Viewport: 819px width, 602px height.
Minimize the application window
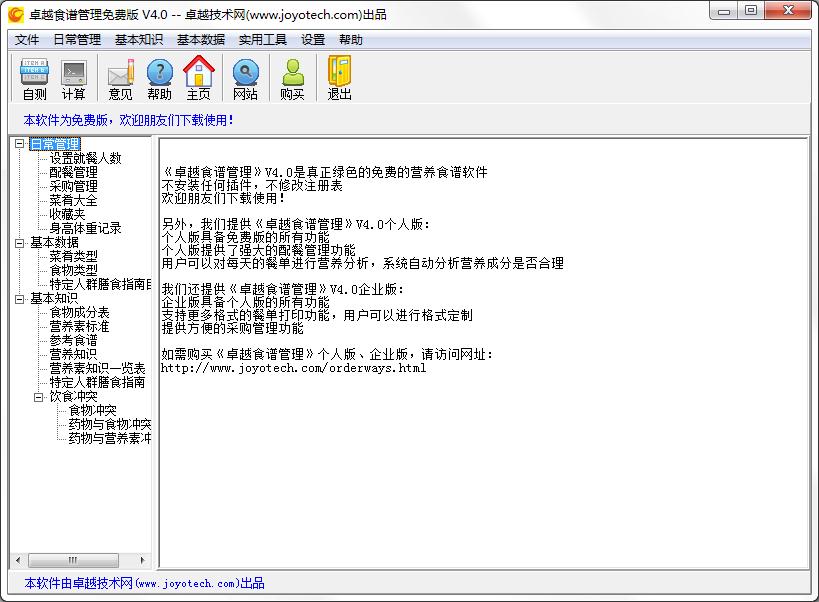point(723,11)
